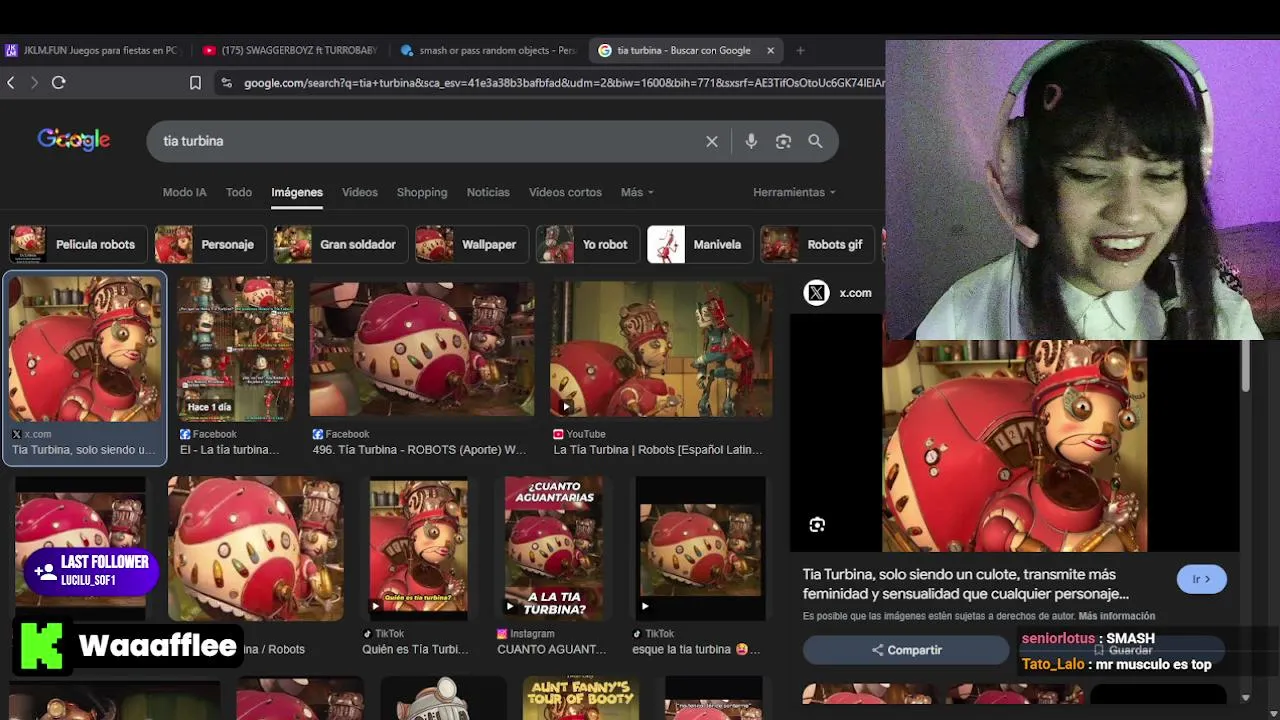Switch to smash or pass random objects tab
Screen dimensions: 1280x720
[x=489, y=50]
